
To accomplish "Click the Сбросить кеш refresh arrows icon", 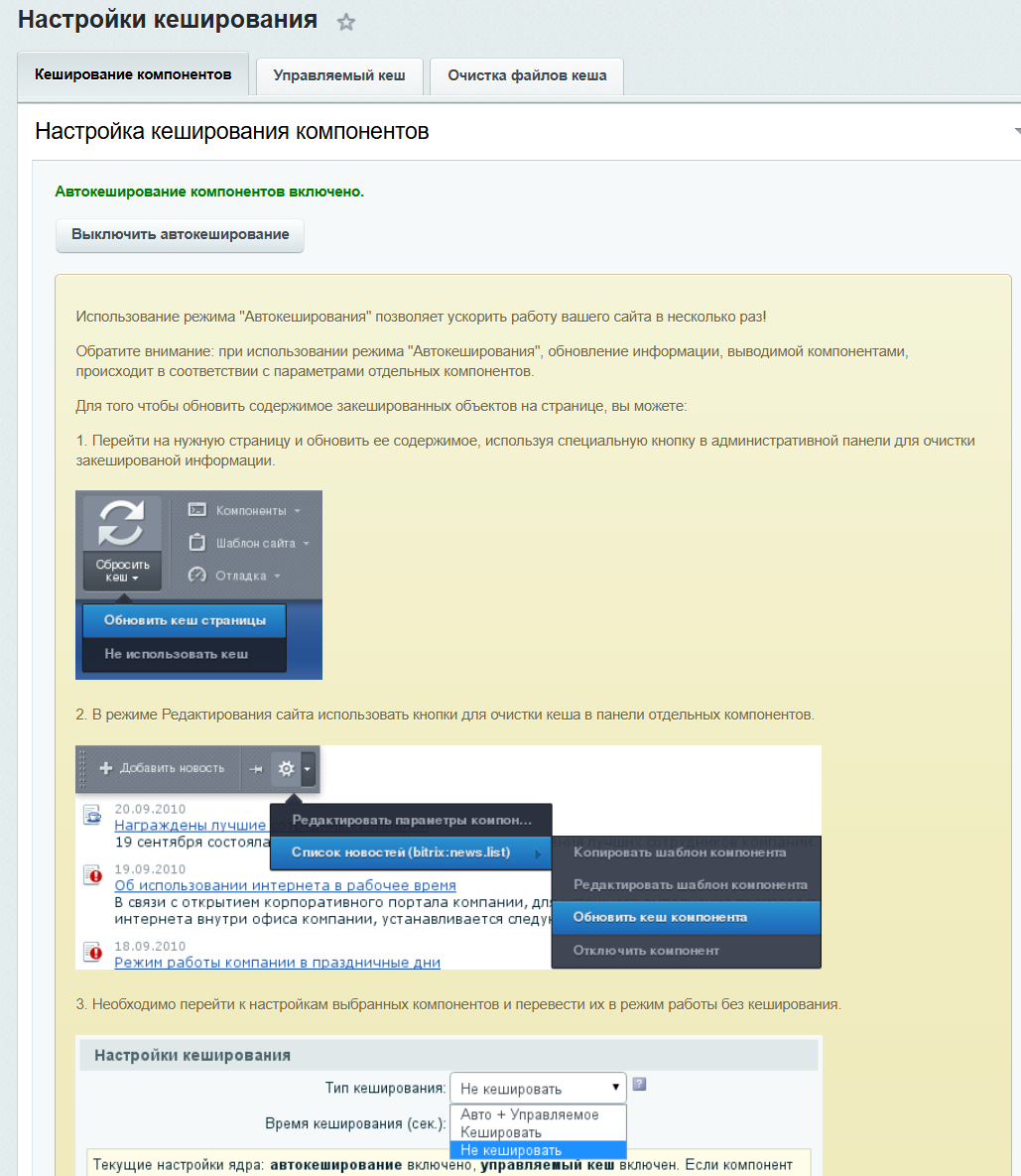I will point(121,523).
